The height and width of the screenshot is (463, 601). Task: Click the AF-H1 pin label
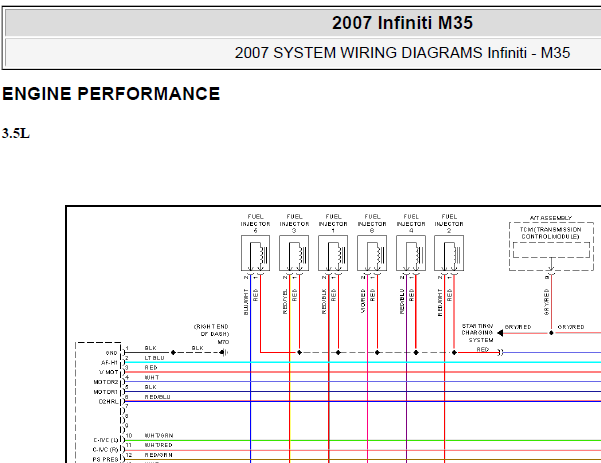[109, 363]
